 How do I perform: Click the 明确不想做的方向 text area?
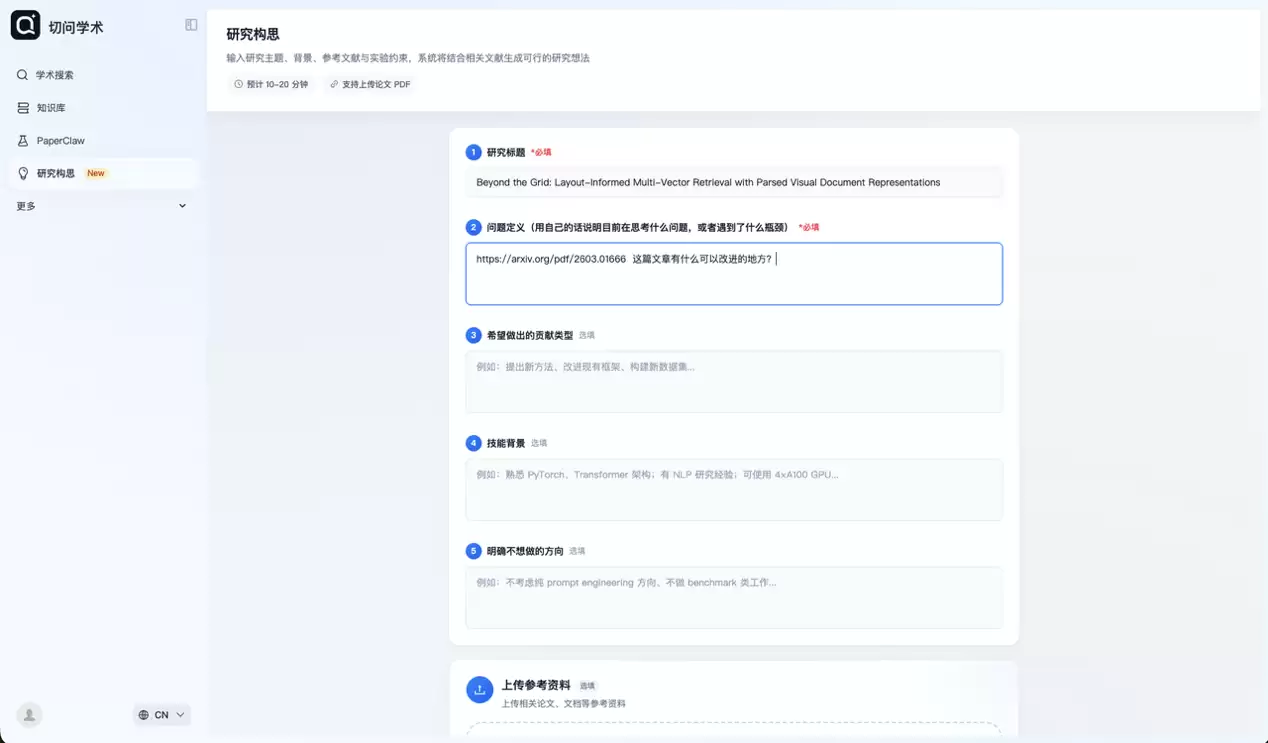733,597
